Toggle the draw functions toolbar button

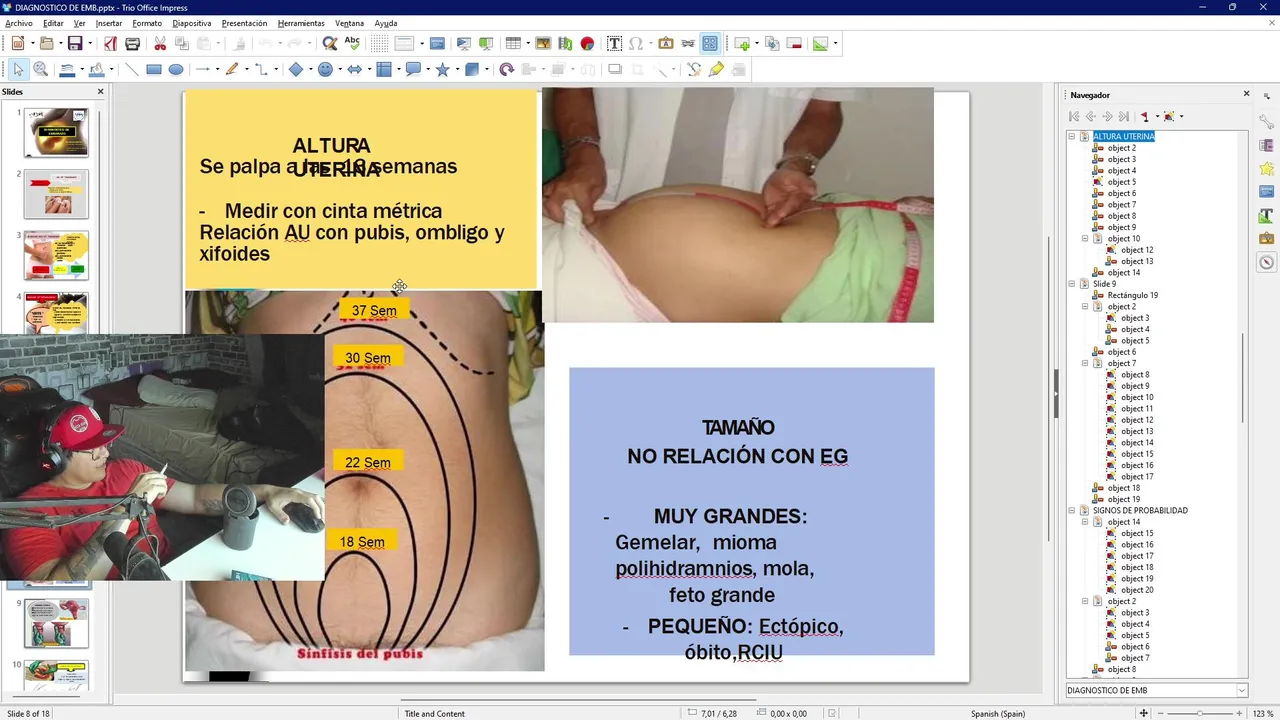click(x=710, y=43)
